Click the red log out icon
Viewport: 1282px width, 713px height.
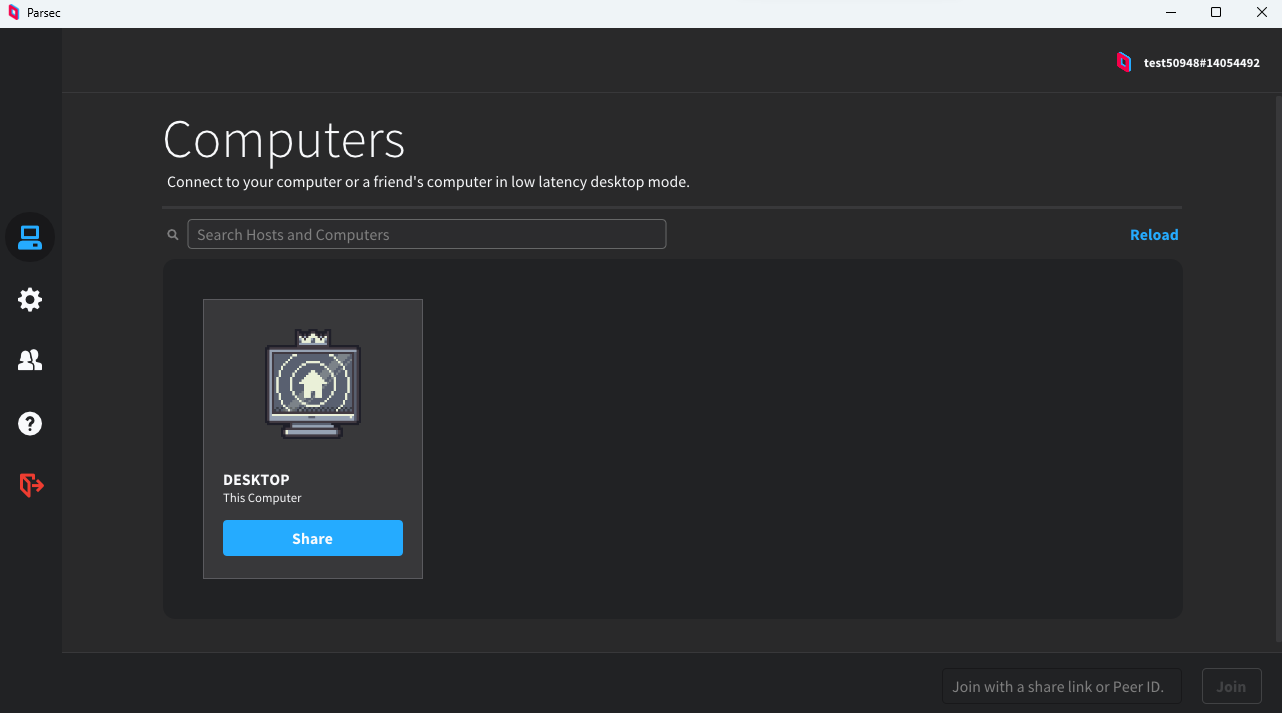point(31,485)
